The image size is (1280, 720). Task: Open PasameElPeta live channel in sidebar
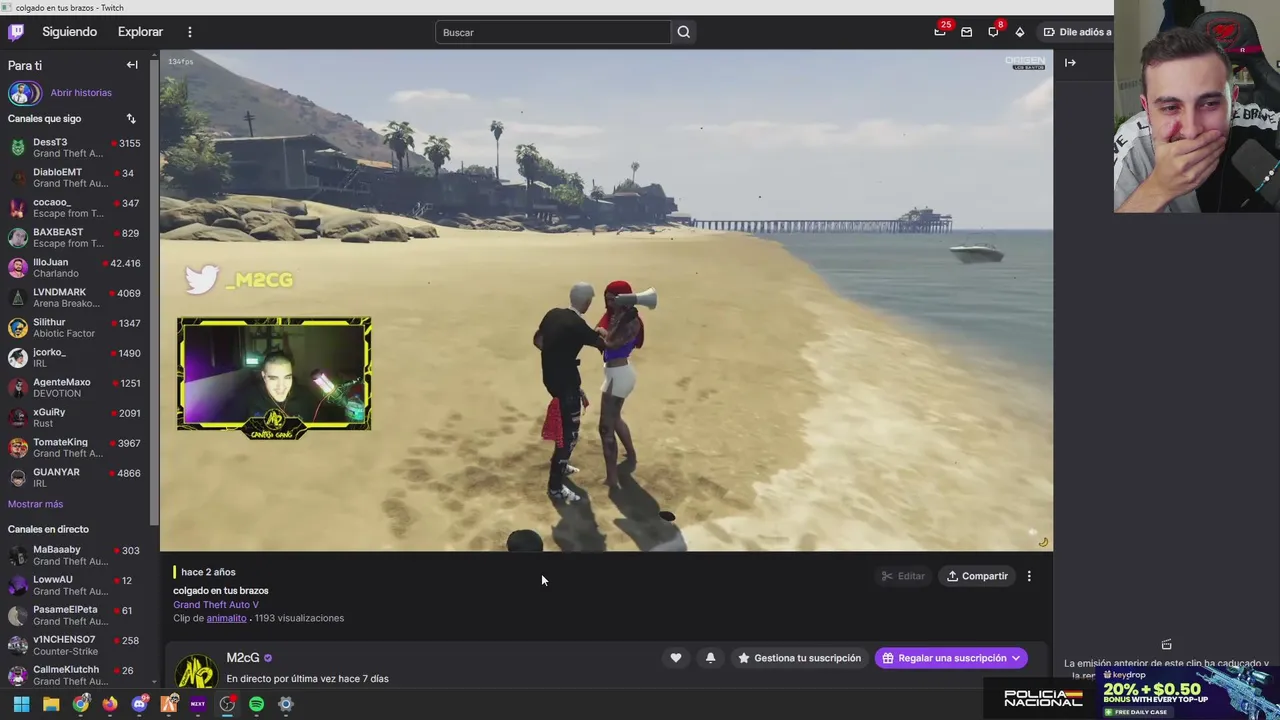point(75,615)
